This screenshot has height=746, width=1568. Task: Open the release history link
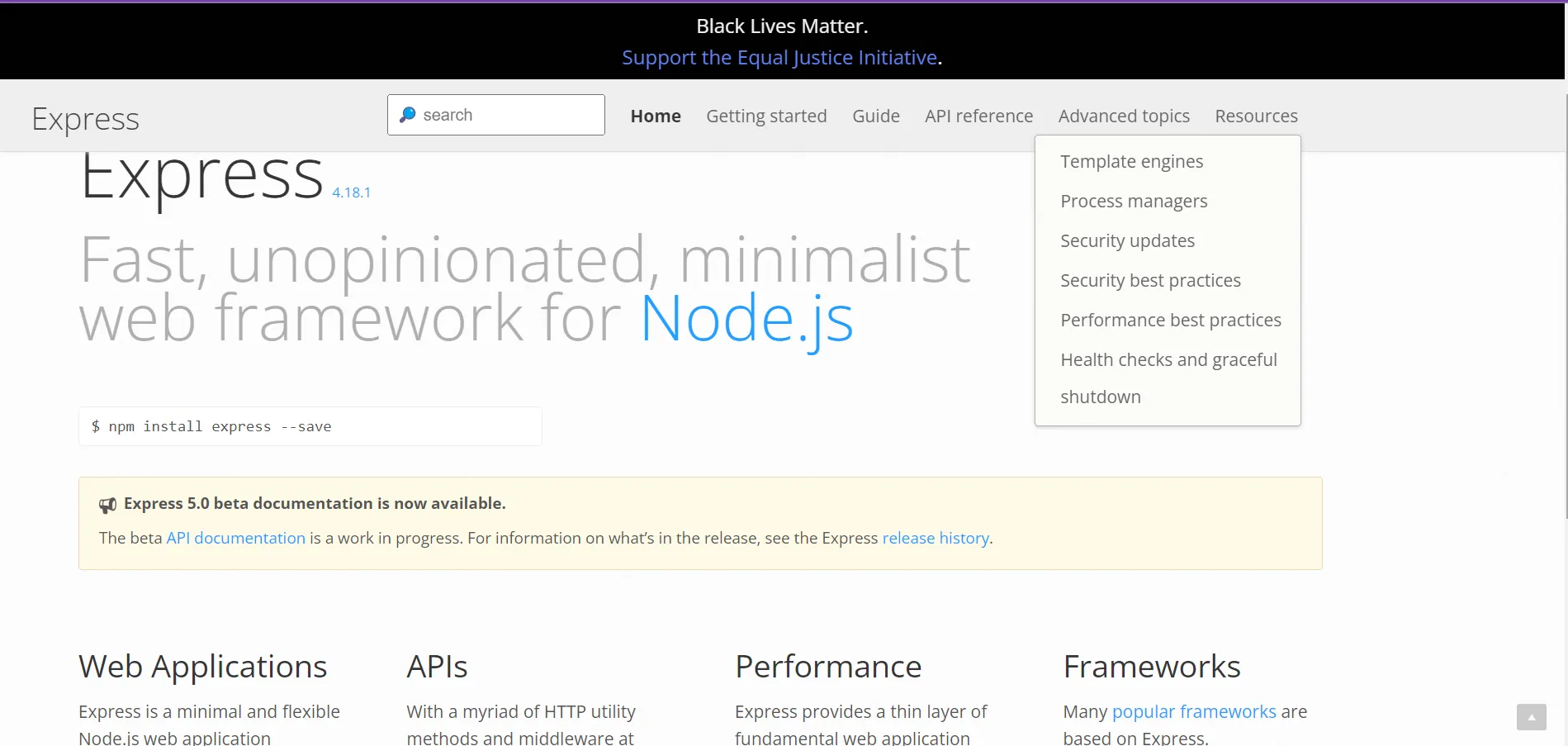tap(936, 538)
